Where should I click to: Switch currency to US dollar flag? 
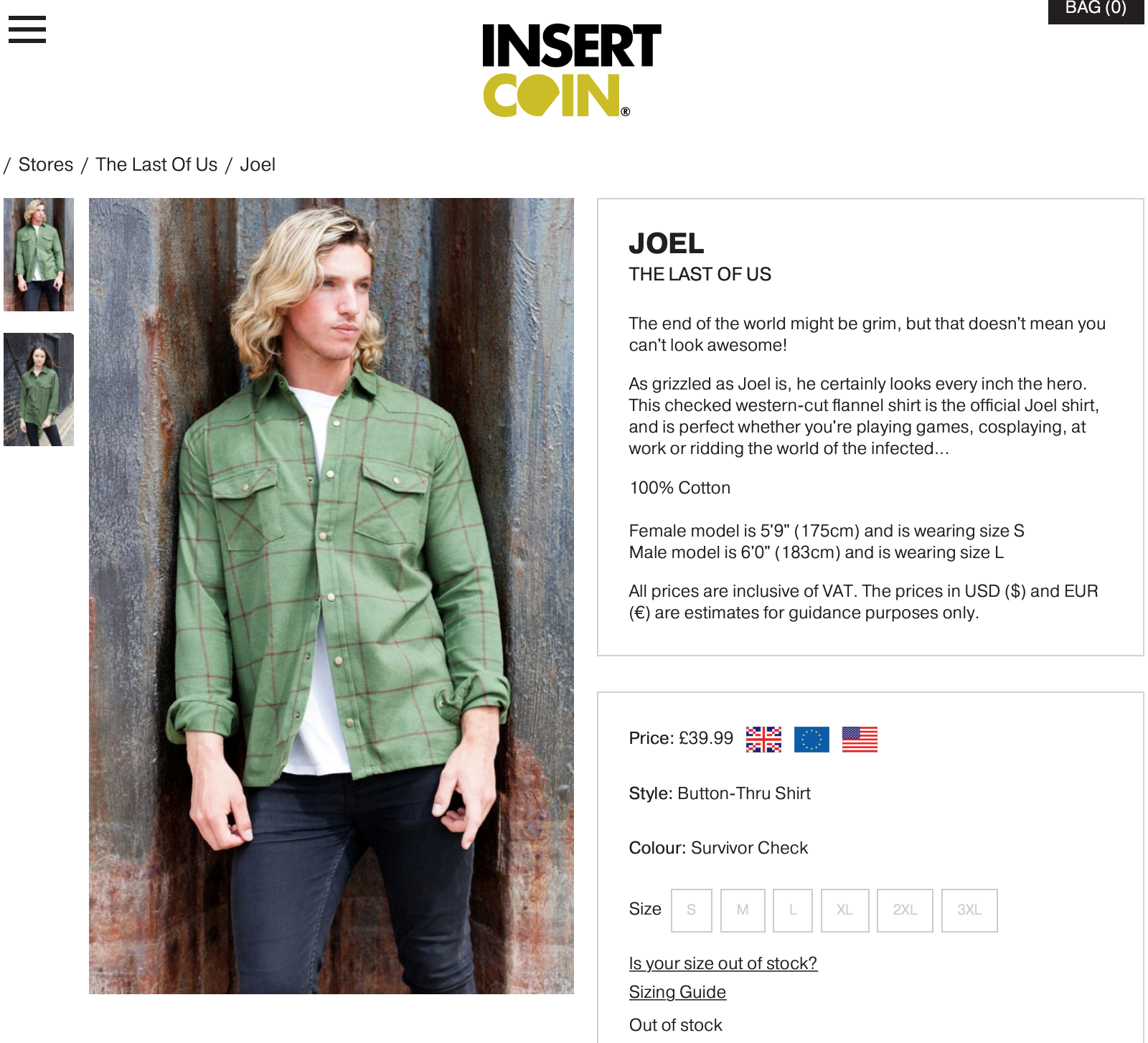tap(860, 740)
